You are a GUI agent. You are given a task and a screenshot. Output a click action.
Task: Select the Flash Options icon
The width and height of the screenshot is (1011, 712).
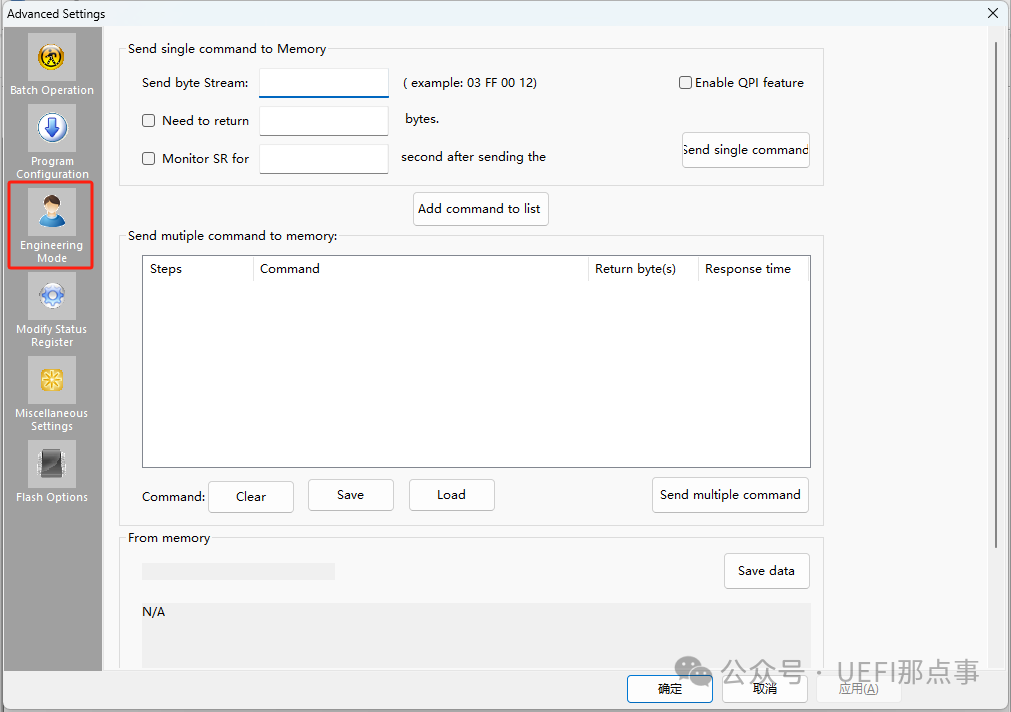52,466
